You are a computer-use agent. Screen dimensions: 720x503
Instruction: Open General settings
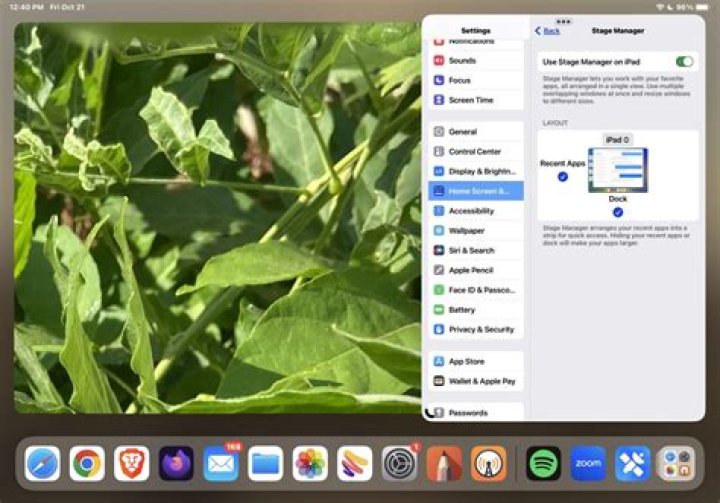tap(476, 132)
